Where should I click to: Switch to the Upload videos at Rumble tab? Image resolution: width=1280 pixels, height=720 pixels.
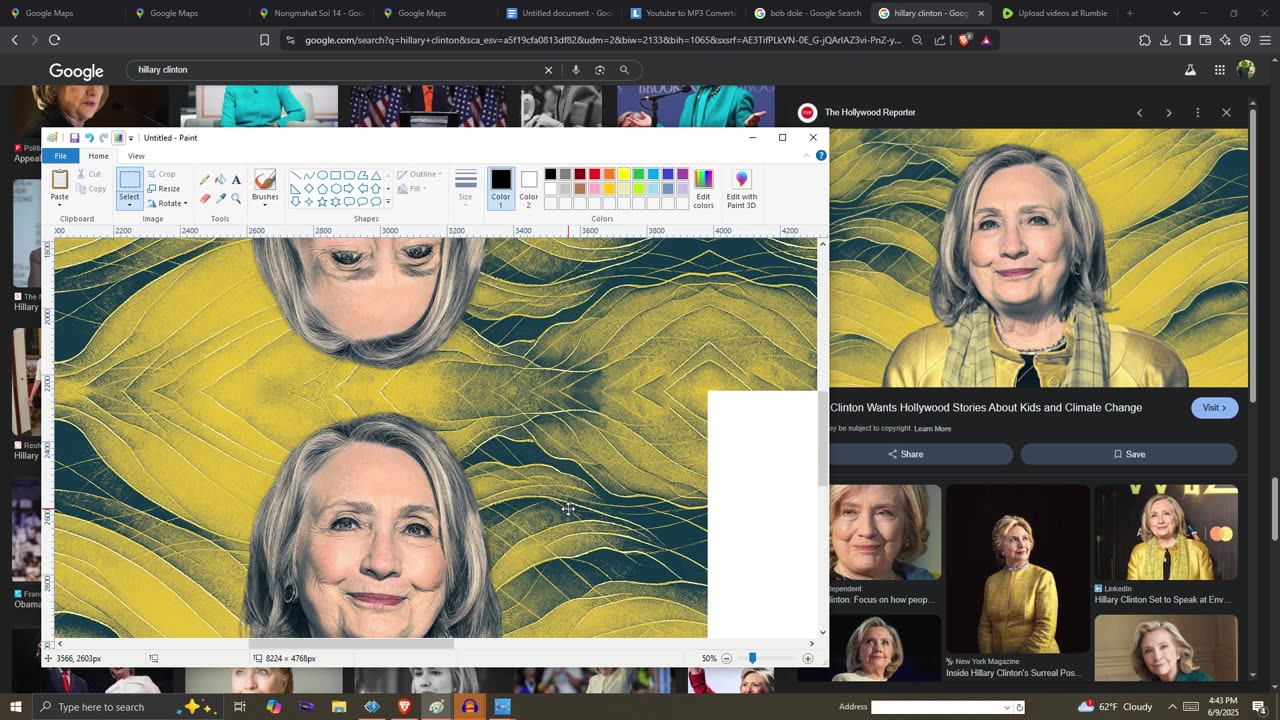coord(1056,14)
